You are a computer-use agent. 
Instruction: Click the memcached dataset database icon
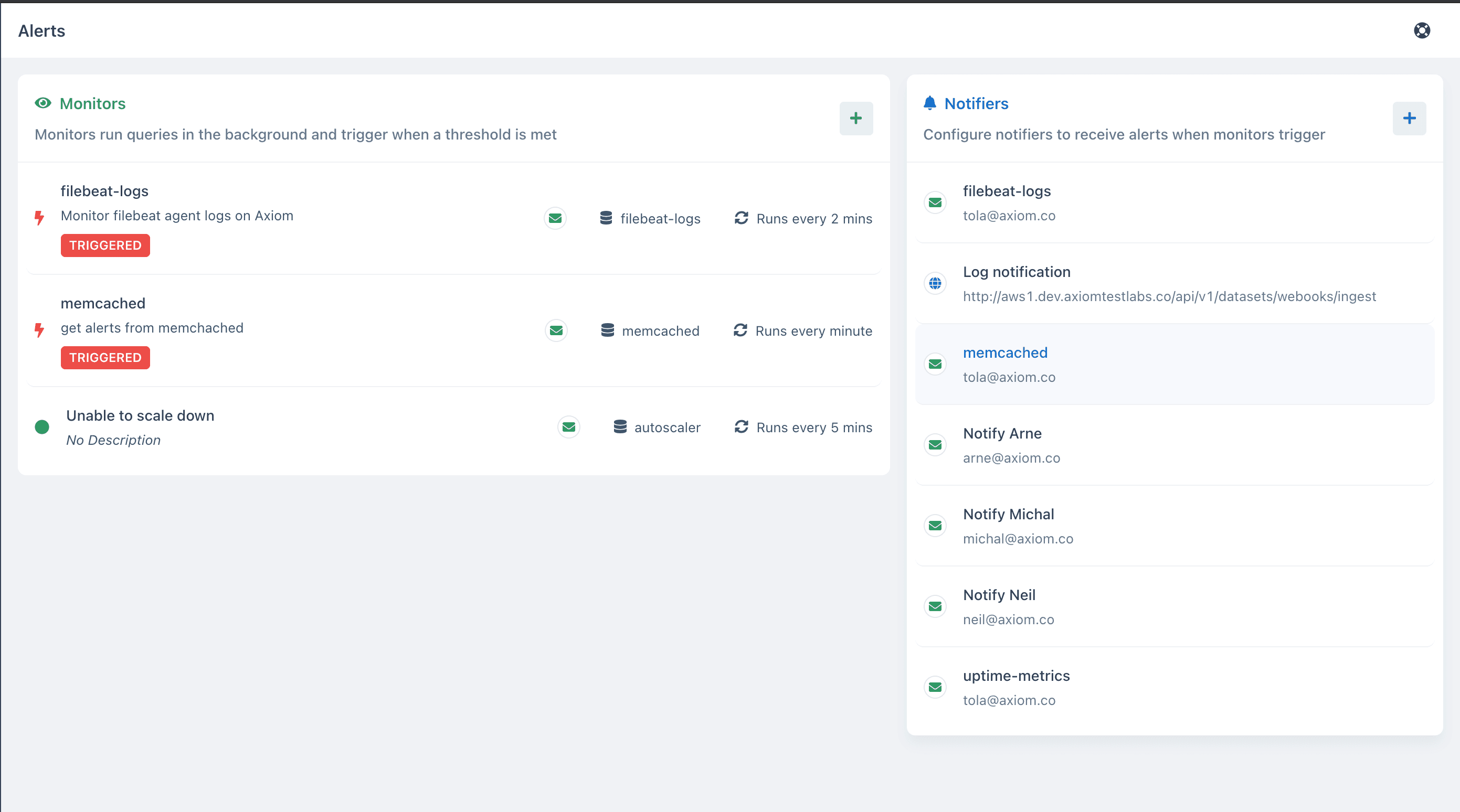(608, 330)
